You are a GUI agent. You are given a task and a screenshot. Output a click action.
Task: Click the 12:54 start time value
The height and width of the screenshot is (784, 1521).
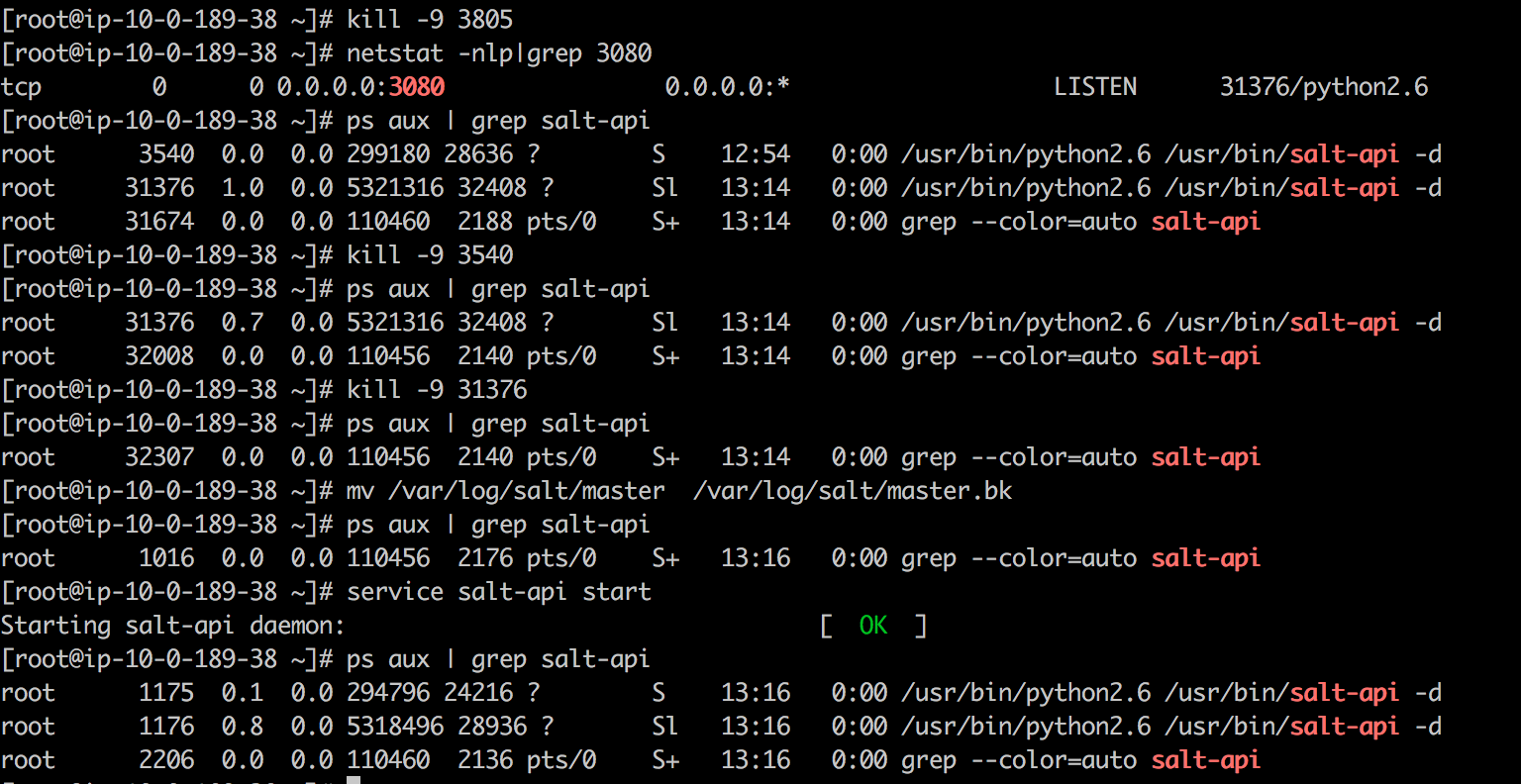pyautogui.click(x=756, y=154)
